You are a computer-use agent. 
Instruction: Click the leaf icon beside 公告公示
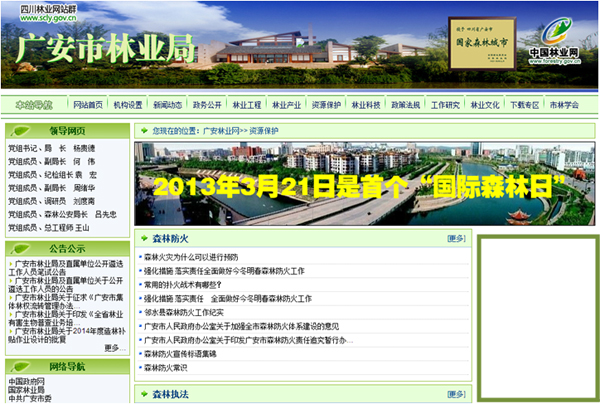(x=21, y=248)
